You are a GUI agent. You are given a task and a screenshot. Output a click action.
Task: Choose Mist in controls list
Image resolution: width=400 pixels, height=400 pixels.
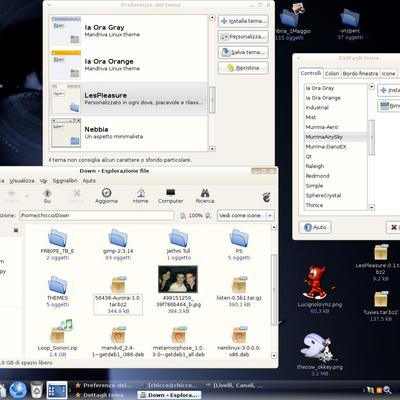335,117
